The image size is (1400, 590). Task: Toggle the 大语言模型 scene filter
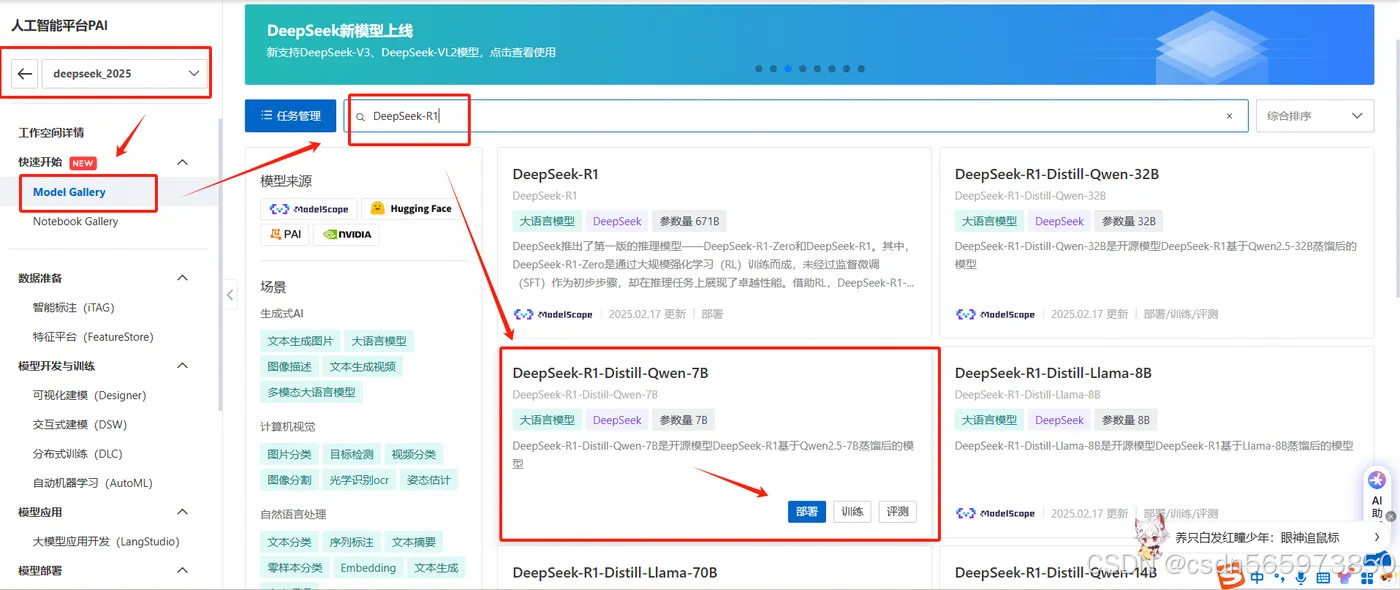(379, 340)
